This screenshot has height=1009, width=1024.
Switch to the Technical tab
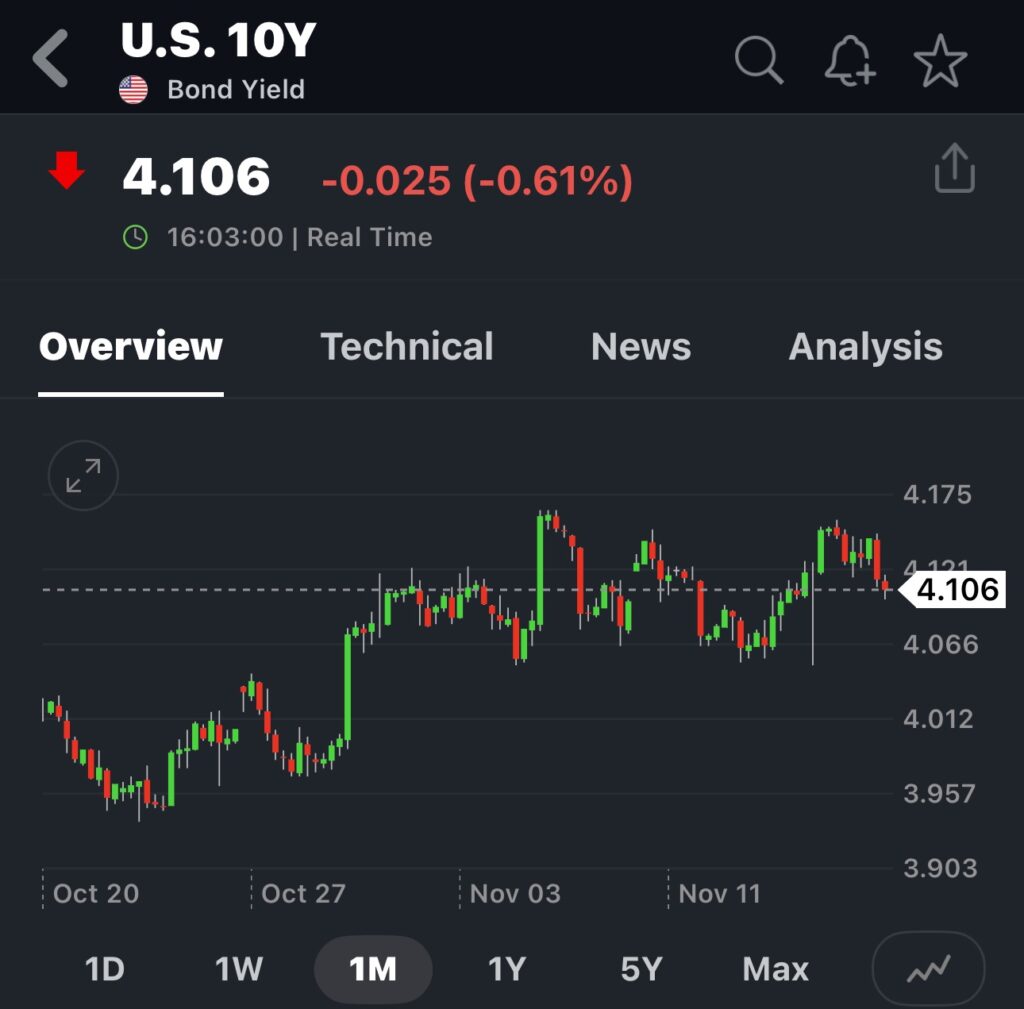[x=407, y=347]
